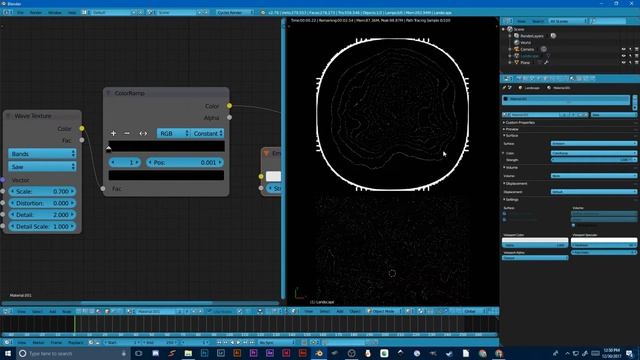Toggle Camera visibility eye in outliner
The height and width of the screenshot is (360, 640).
tap(623, 49)
